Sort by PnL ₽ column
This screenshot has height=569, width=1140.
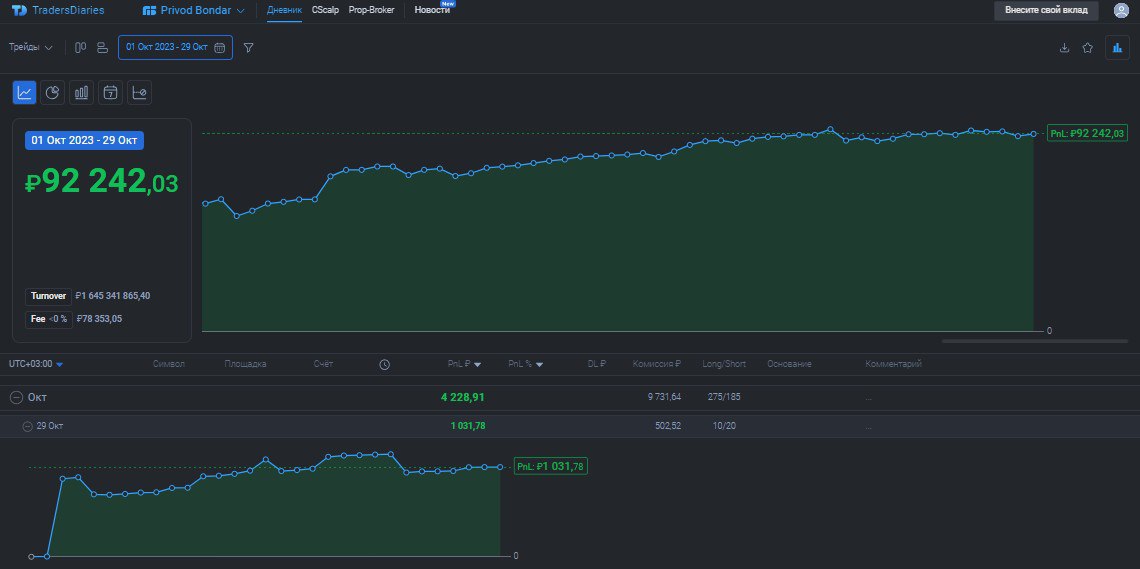pos(465,364)
